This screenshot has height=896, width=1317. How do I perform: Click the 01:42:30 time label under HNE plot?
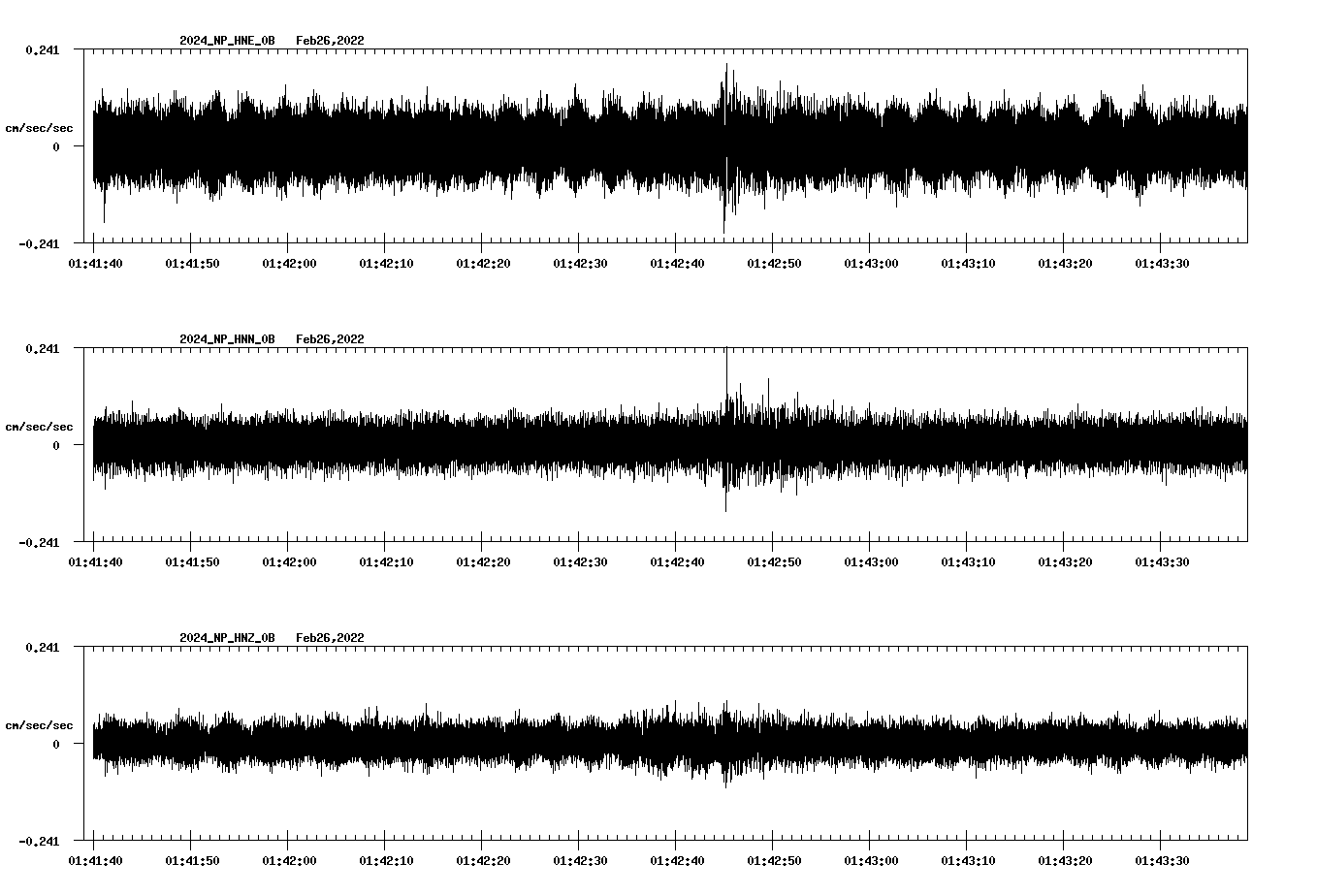580,264
